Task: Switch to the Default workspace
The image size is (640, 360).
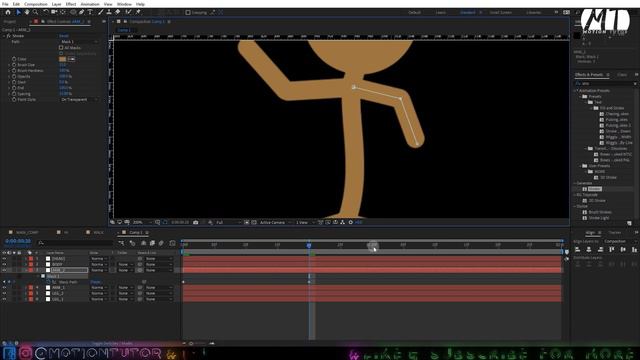Action: coord(414,13)
